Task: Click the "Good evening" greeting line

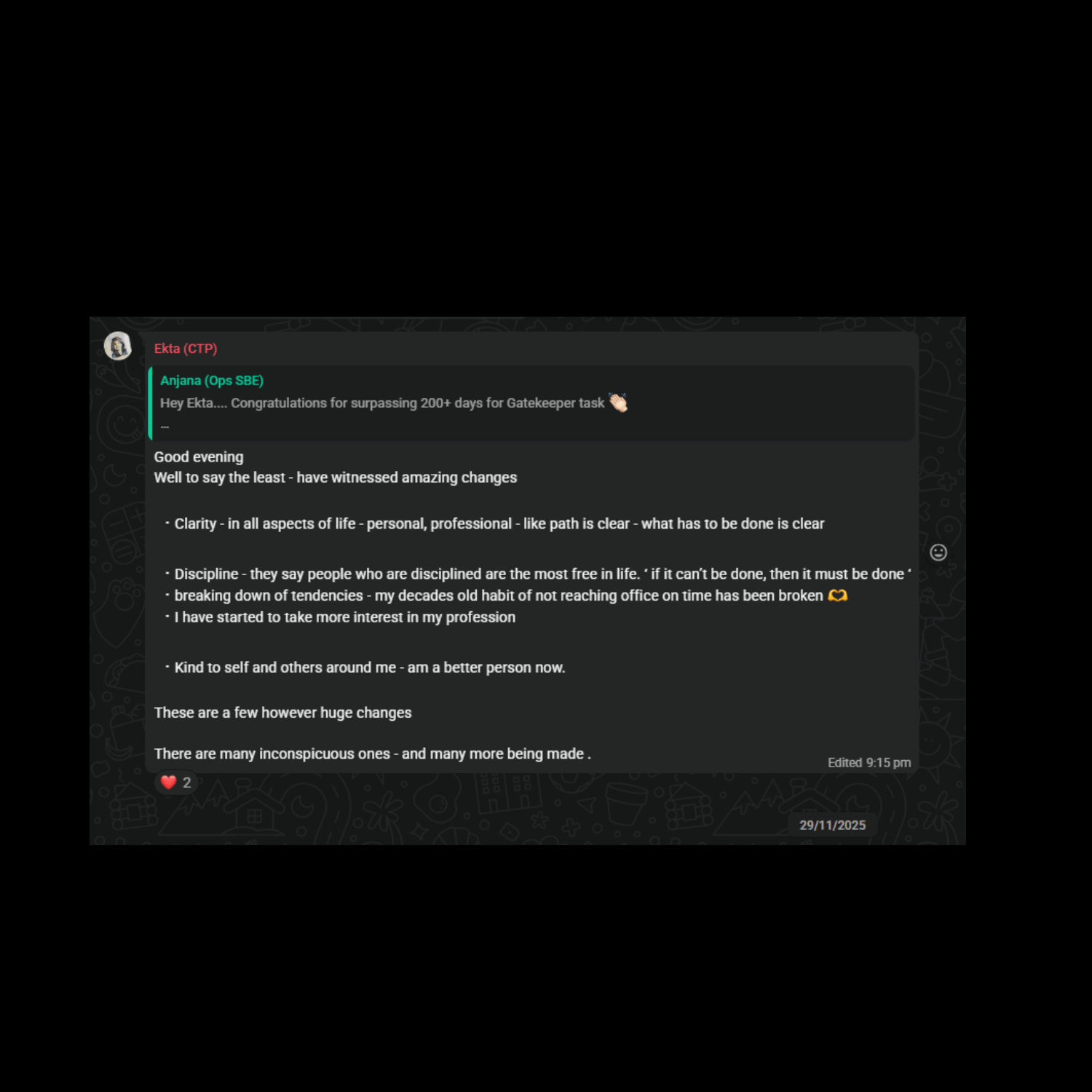Action: [199, 457]
